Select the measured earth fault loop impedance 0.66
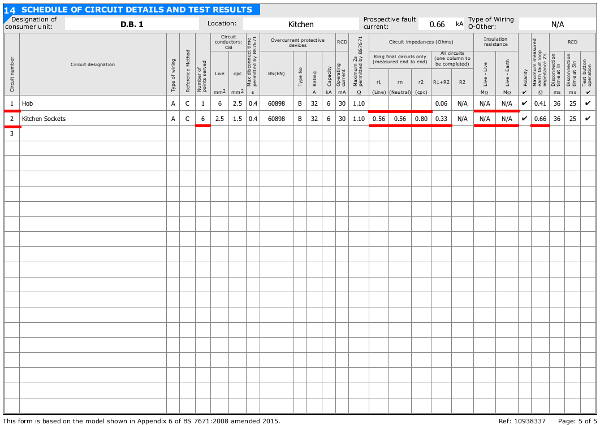 point(540,118)
